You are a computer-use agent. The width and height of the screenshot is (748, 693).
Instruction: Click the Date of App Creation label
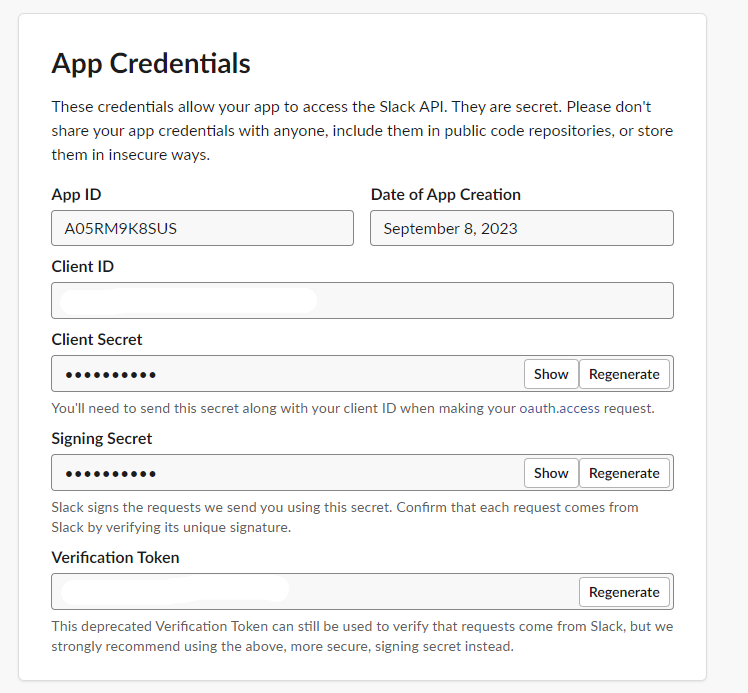click(446, 195)
